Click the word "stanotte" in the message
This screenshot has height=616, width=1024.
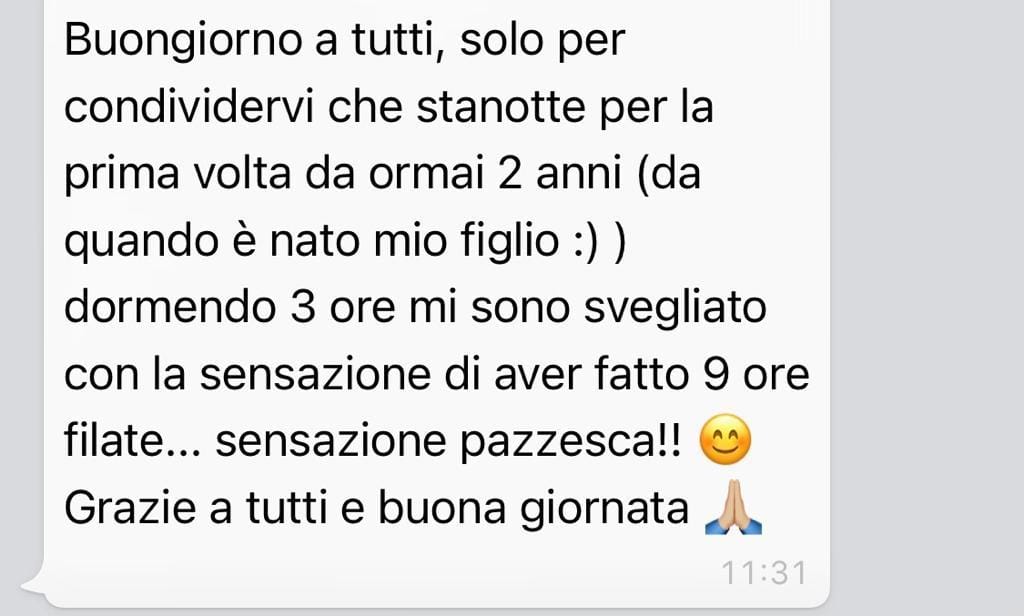[x=500, y=108]
